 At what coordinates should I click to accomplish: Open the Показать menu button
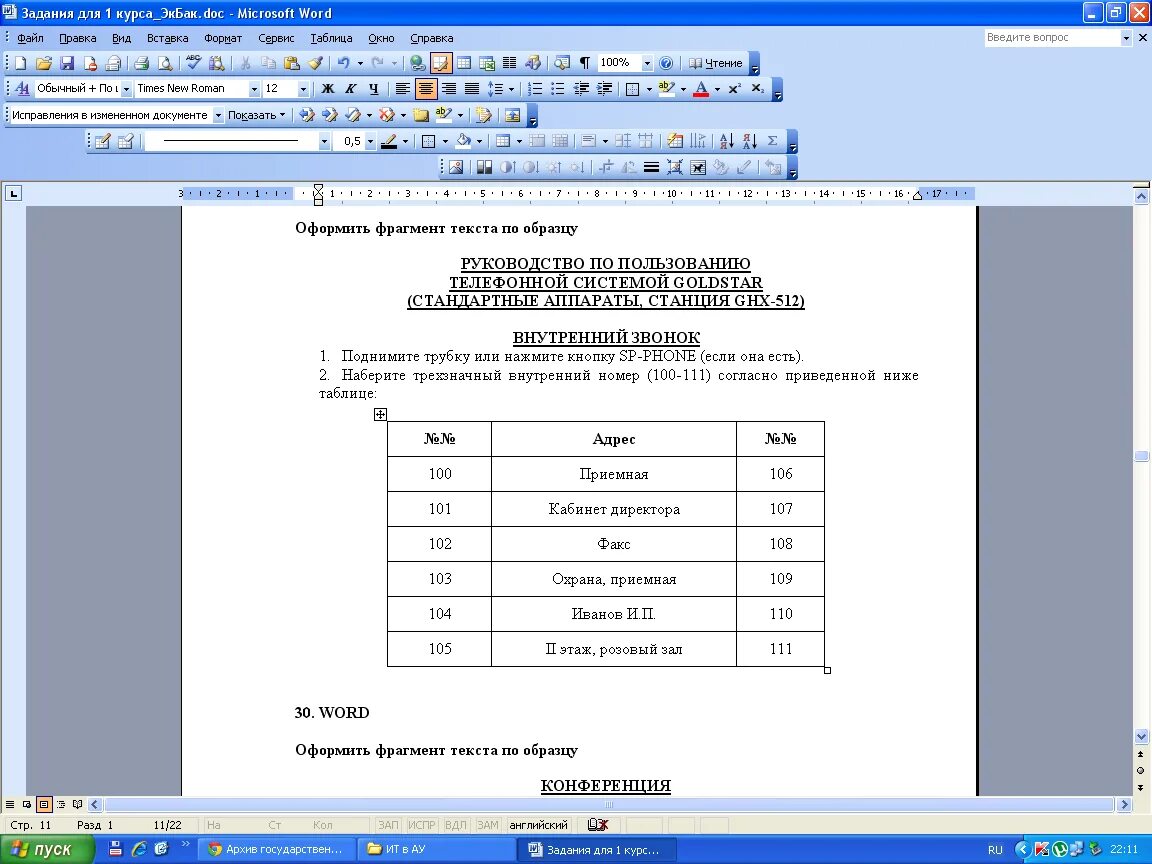256,115
